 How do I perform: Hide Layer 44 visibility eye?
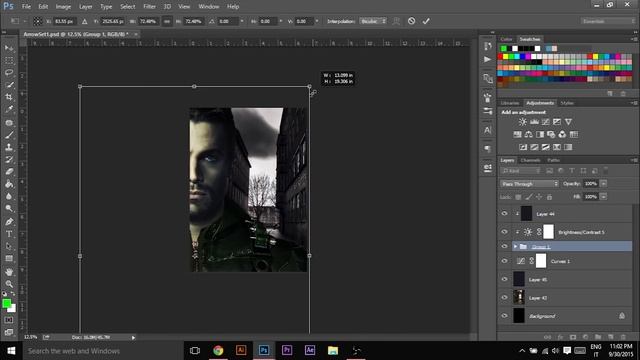[x=504, y=213]
